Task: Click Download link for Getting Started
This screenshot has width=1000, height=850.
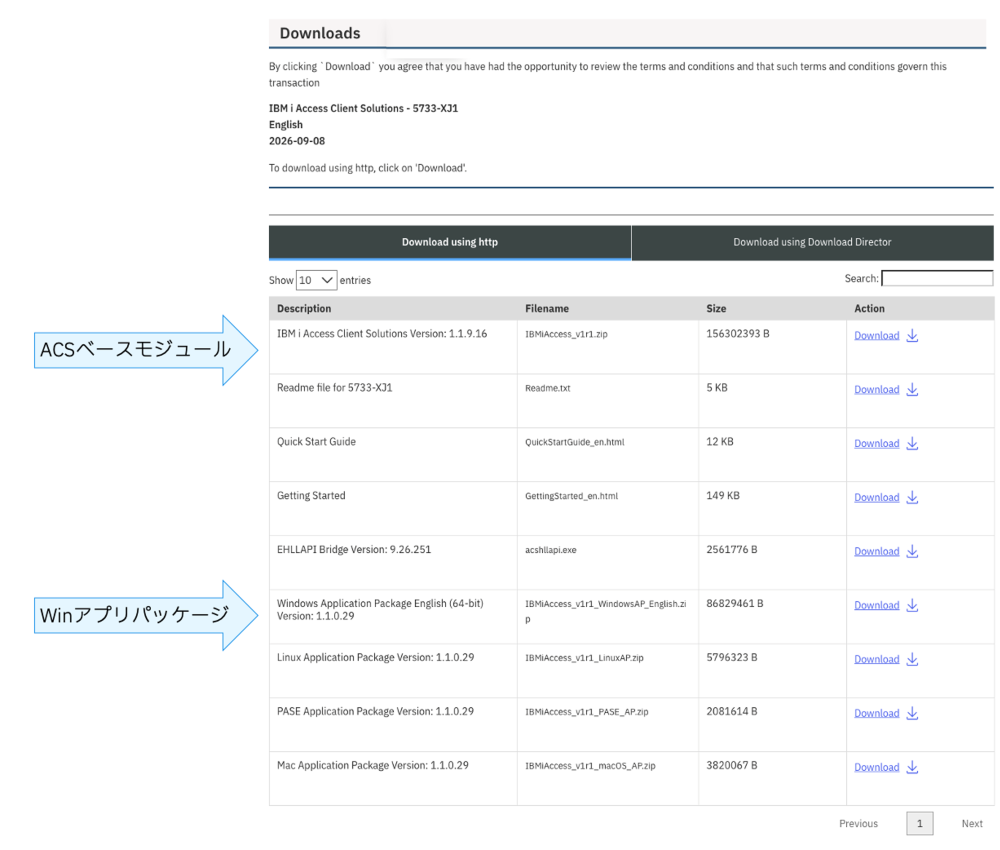Action: pyautogui.click(x=876, y=497)
